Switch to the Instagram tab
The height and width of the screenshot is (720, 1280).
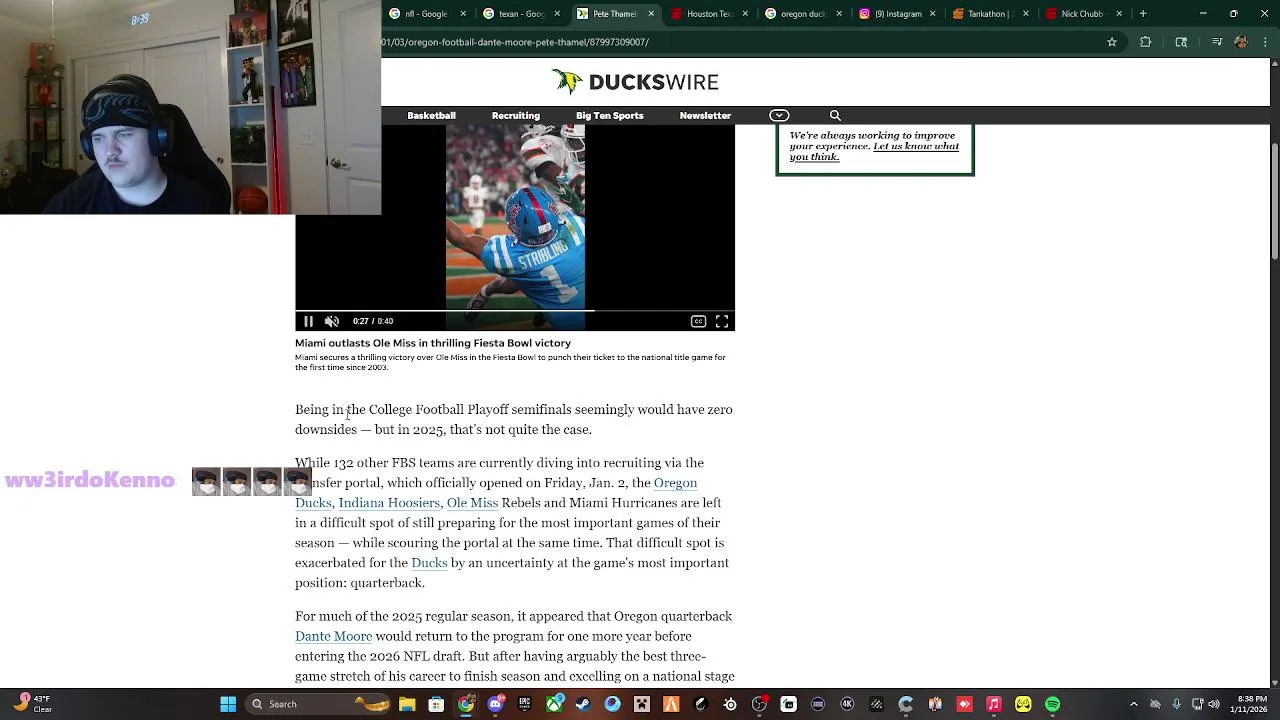click(897, 14)
